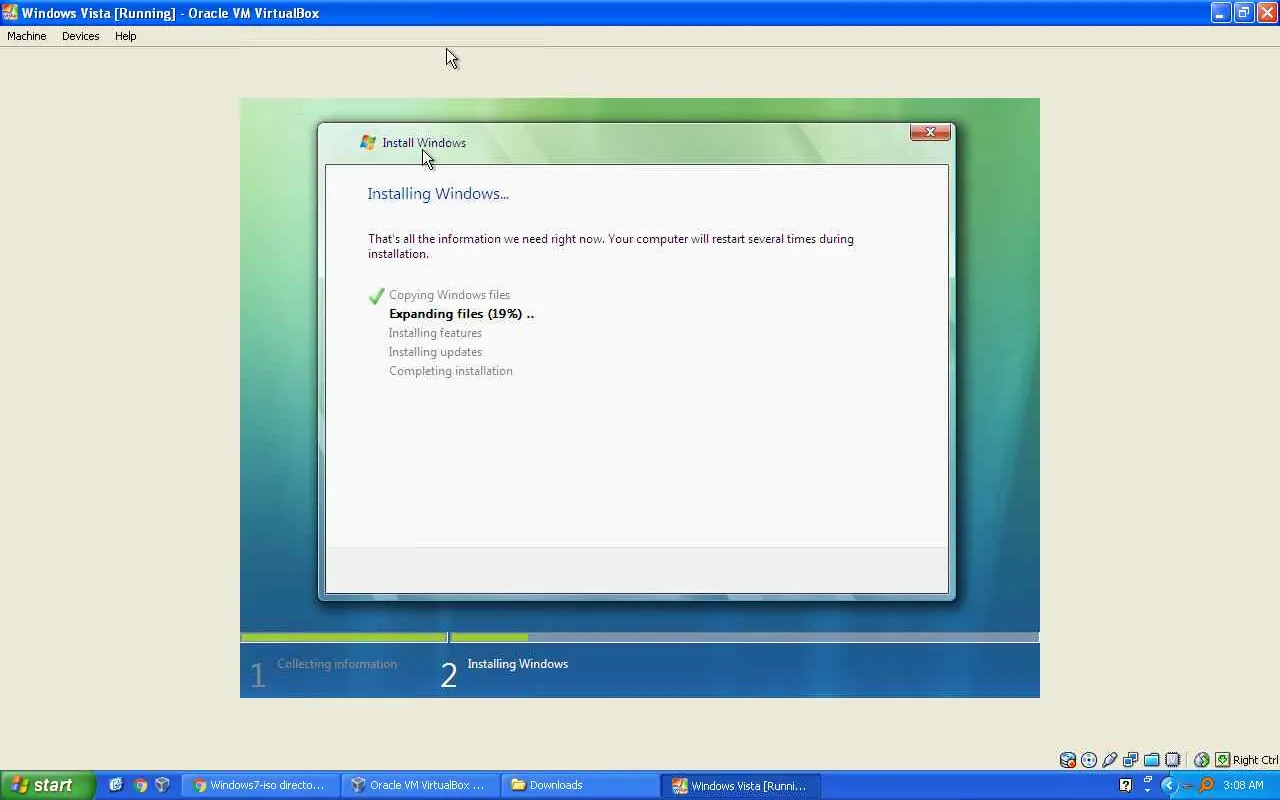1280x800 pixels.
Task: Open the Machine menu in VirtualBox
Action: (27, 36)
